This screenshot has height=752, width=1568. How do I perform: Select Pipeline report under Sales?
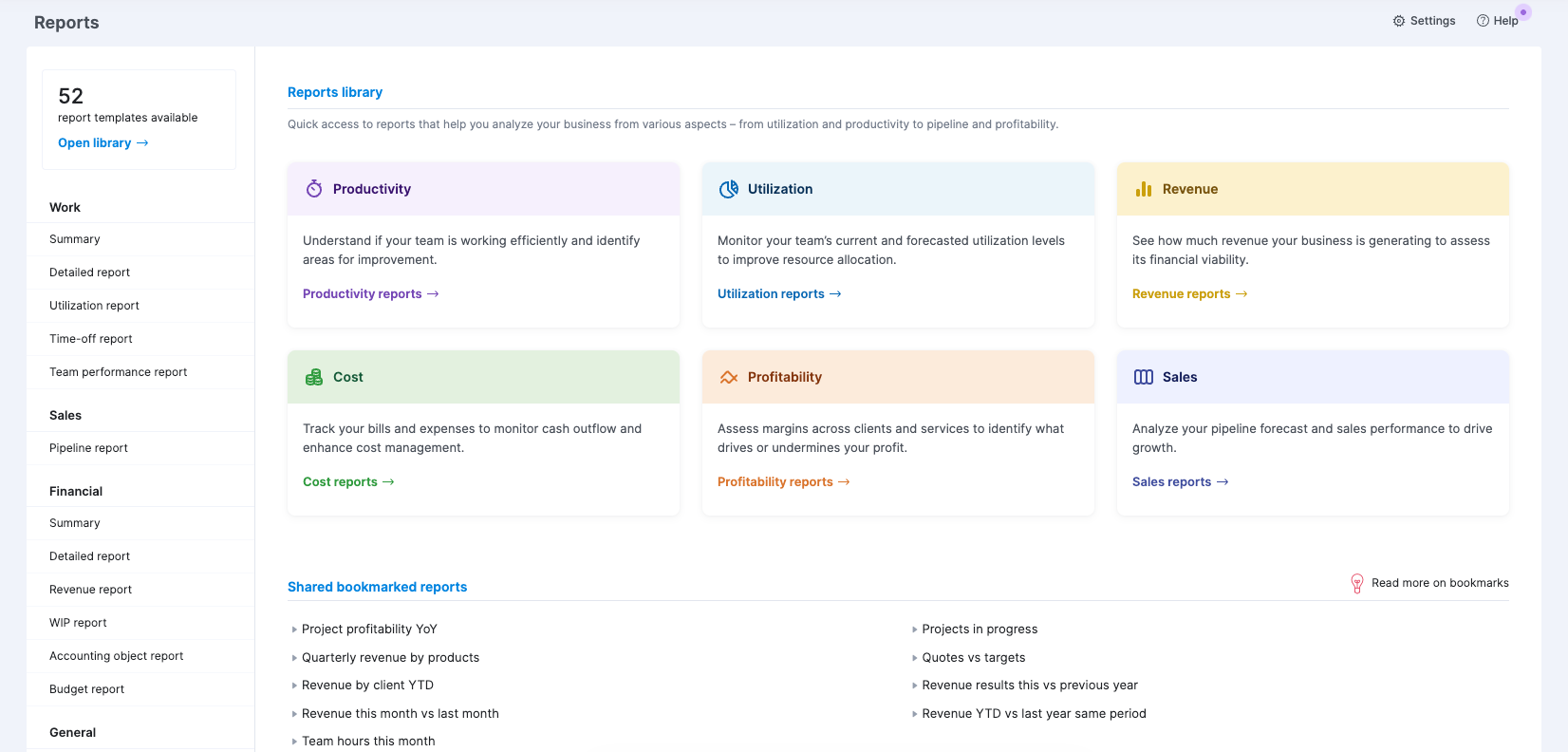click(88, 448)
